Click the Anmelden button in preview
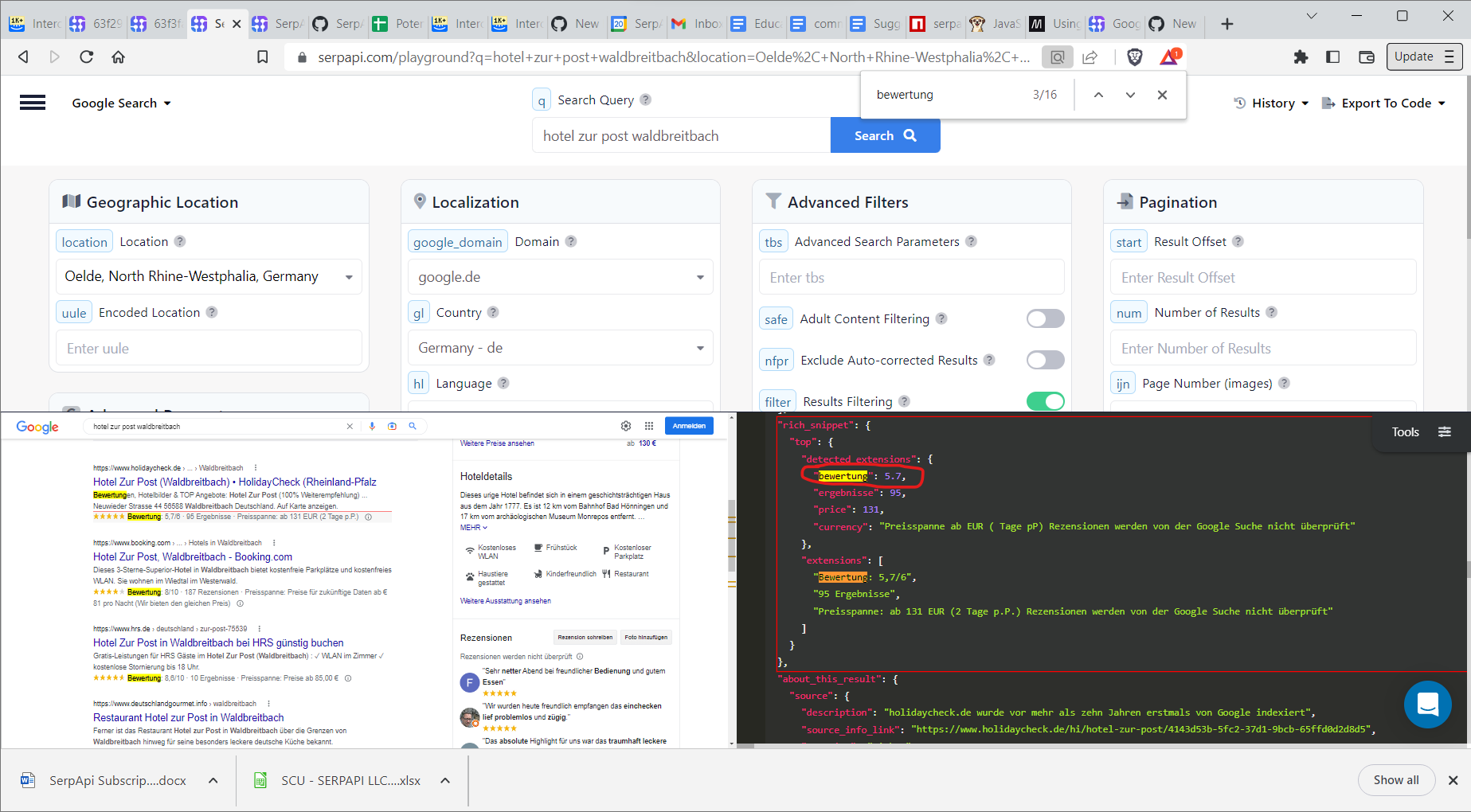Screen dimensions: 1471x812 [689, 426]
